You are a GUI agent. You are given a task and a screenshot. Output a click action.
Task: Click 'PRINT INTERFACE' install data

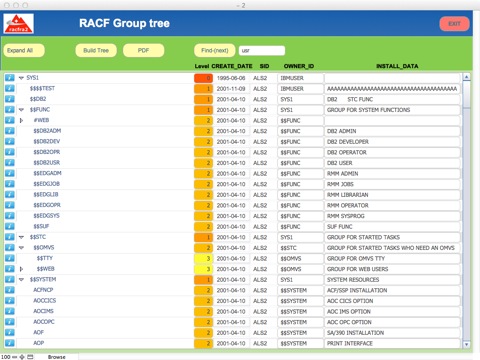click(x=392, y=343)
